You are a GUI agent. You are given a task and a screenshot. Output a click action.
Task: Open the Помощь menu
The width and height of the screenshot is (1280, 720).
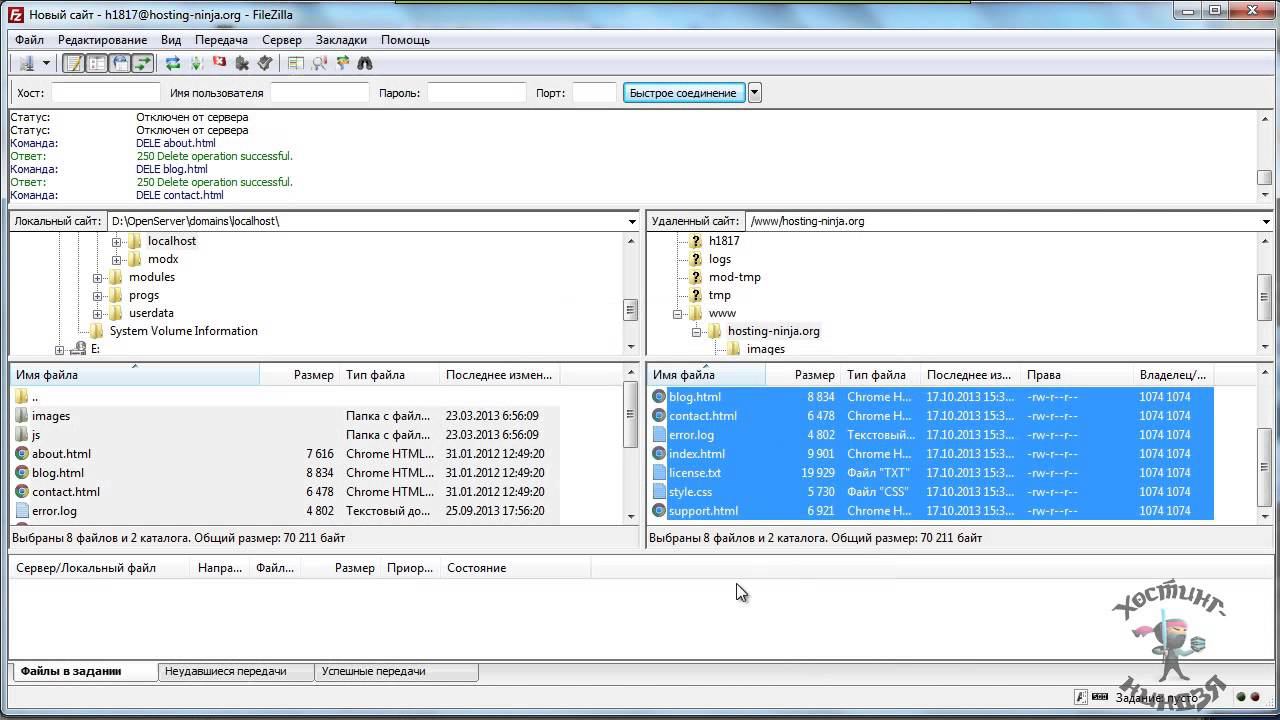click(x=405, y=40)
